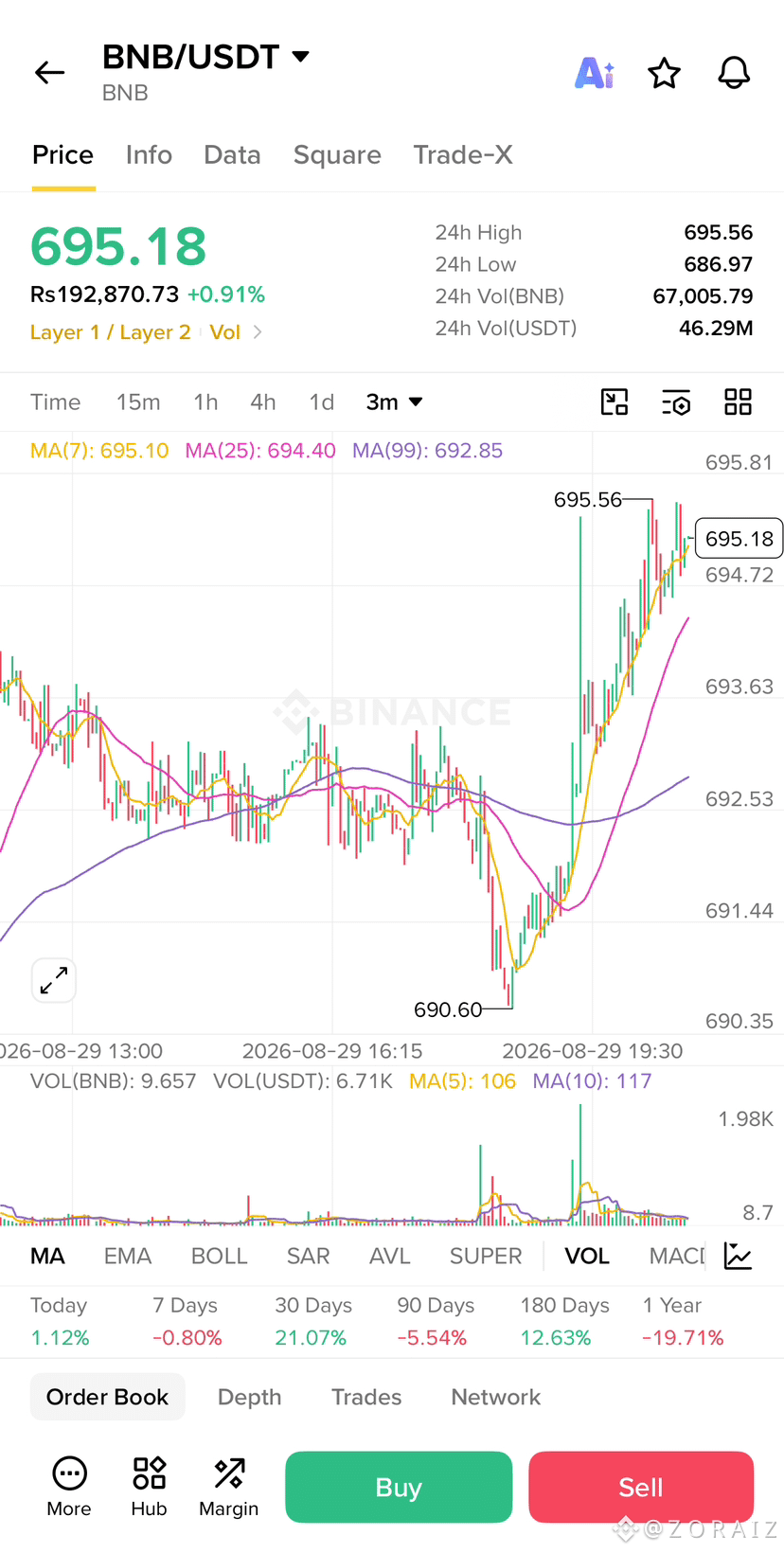Open the AI assistant icon
The width and height of the screenshot is (784, 1553).
pyautogui.click(x=595, y=73)
